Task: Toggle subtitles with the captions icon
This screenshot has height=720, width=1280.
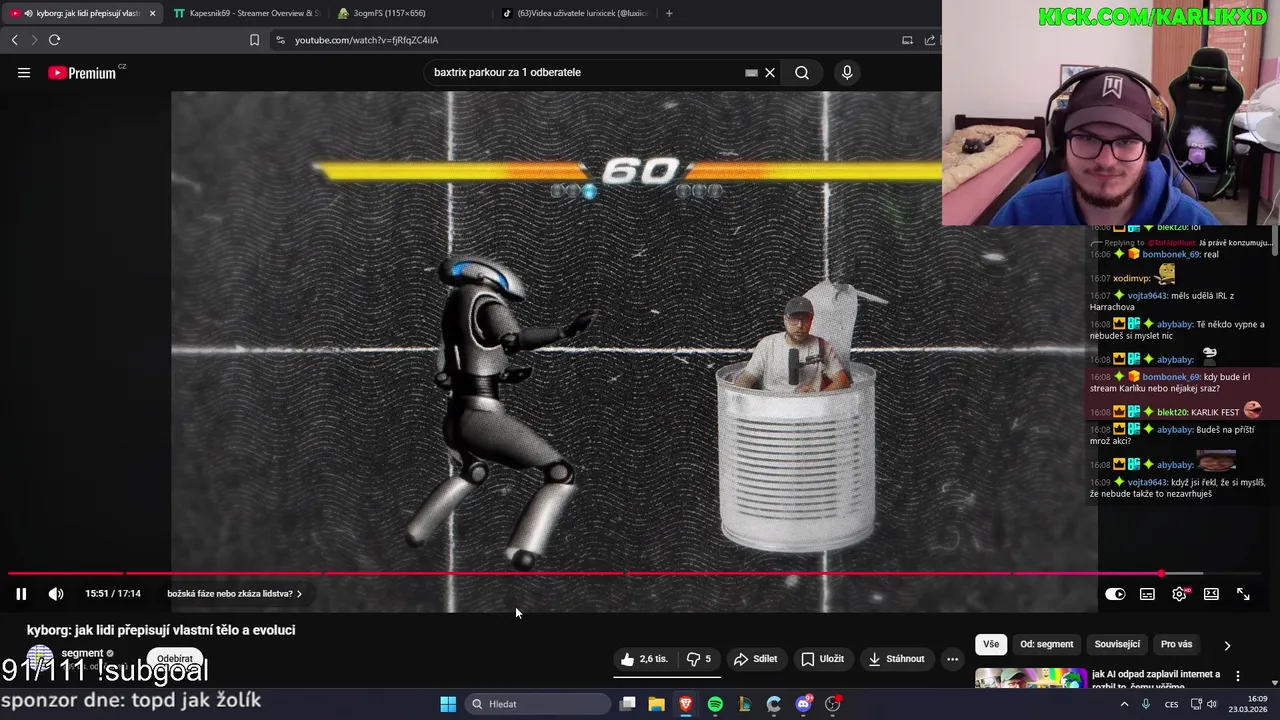Action: coord(1147,594)
